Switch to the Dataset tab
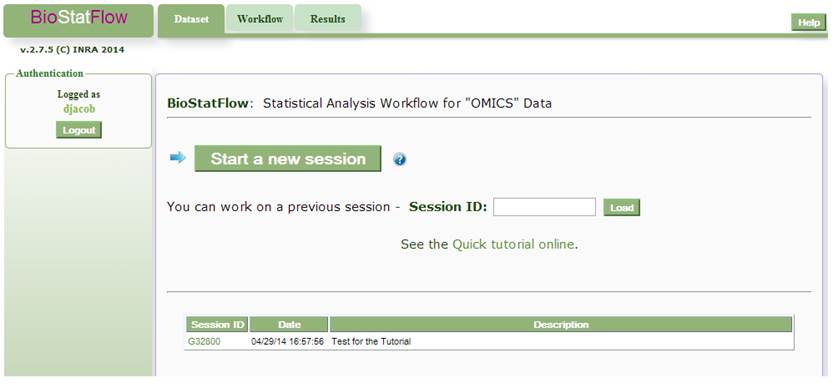The image size is (833, 388). click(191, 20)
